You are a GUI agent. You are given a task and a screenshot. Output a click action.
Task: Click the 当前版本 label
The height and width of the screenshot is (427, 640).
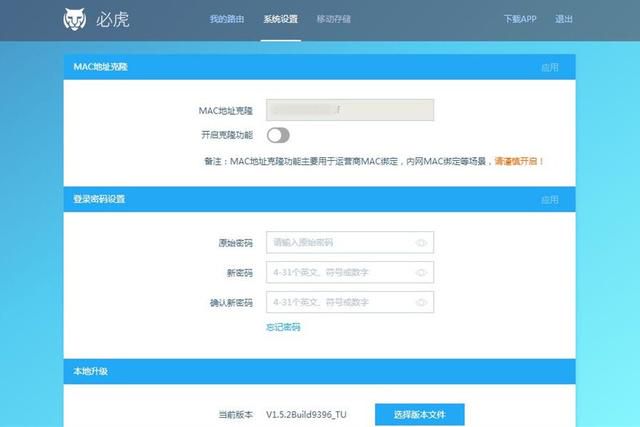(x=236, y=415)
